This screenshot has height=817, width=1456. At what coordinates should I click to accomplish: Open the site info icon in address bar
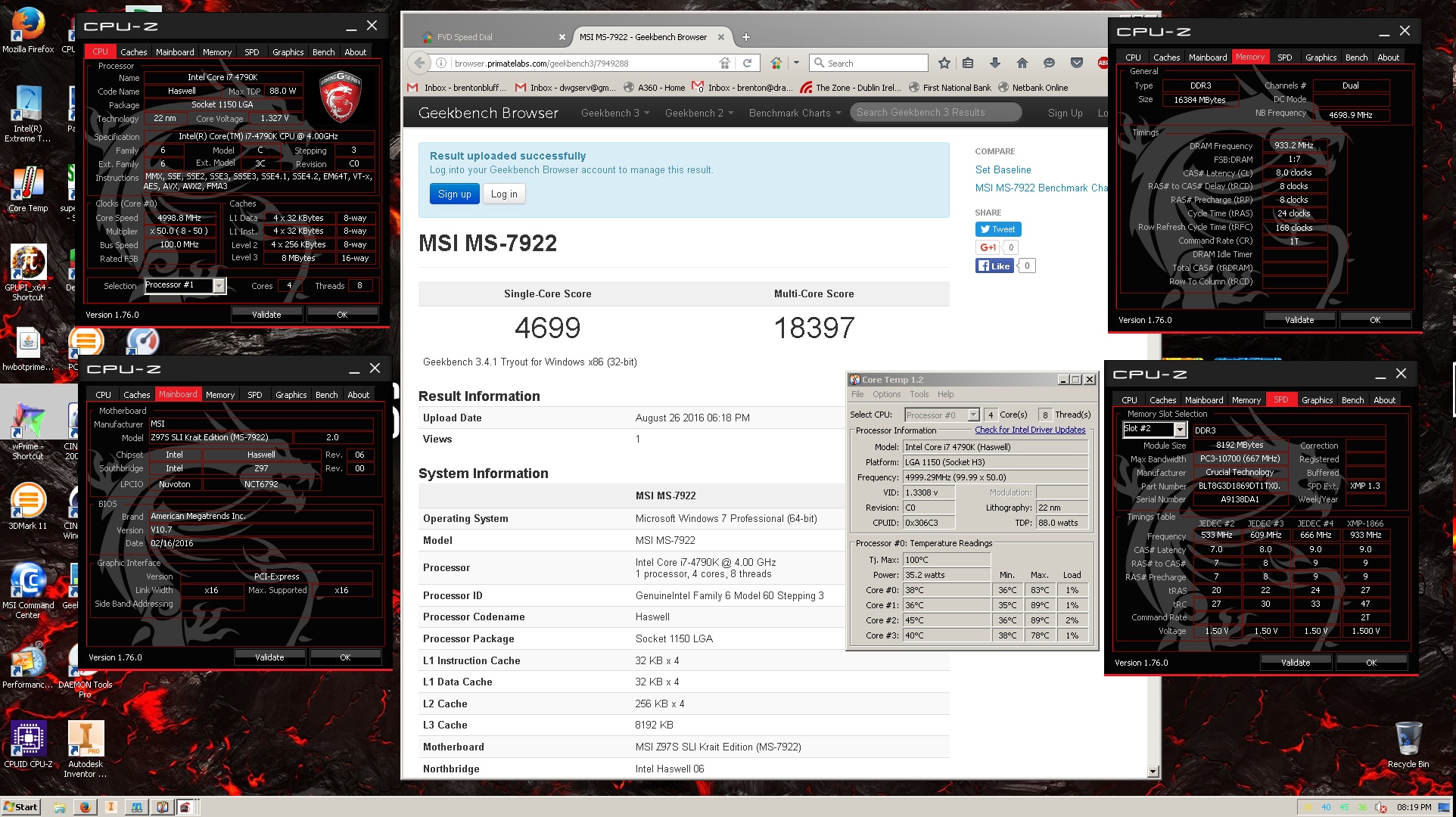(x=441, y=64)
